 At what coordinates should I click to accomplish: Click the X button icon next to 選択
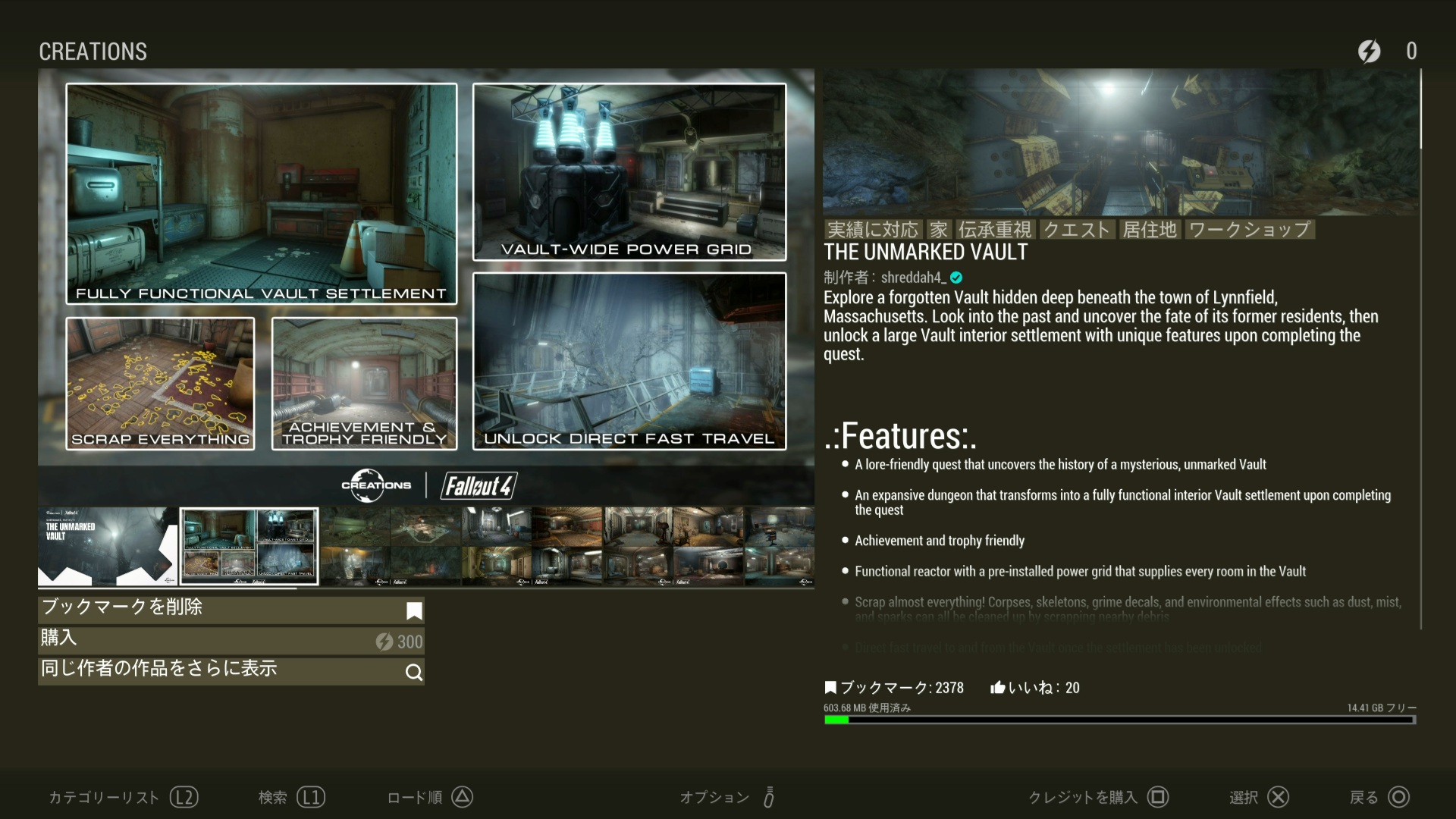[1279, 797]
